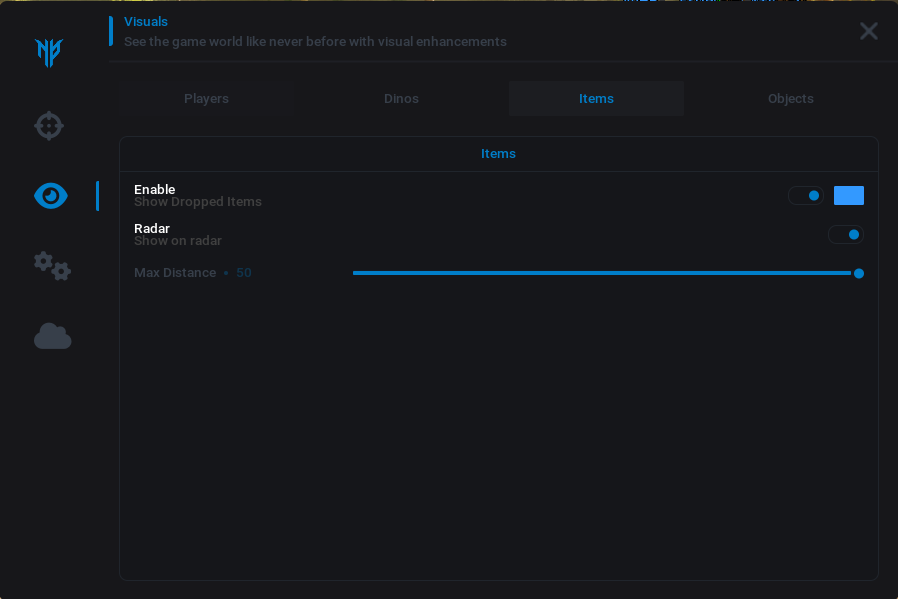
Task: Click the Items section header
Action: 498,154
